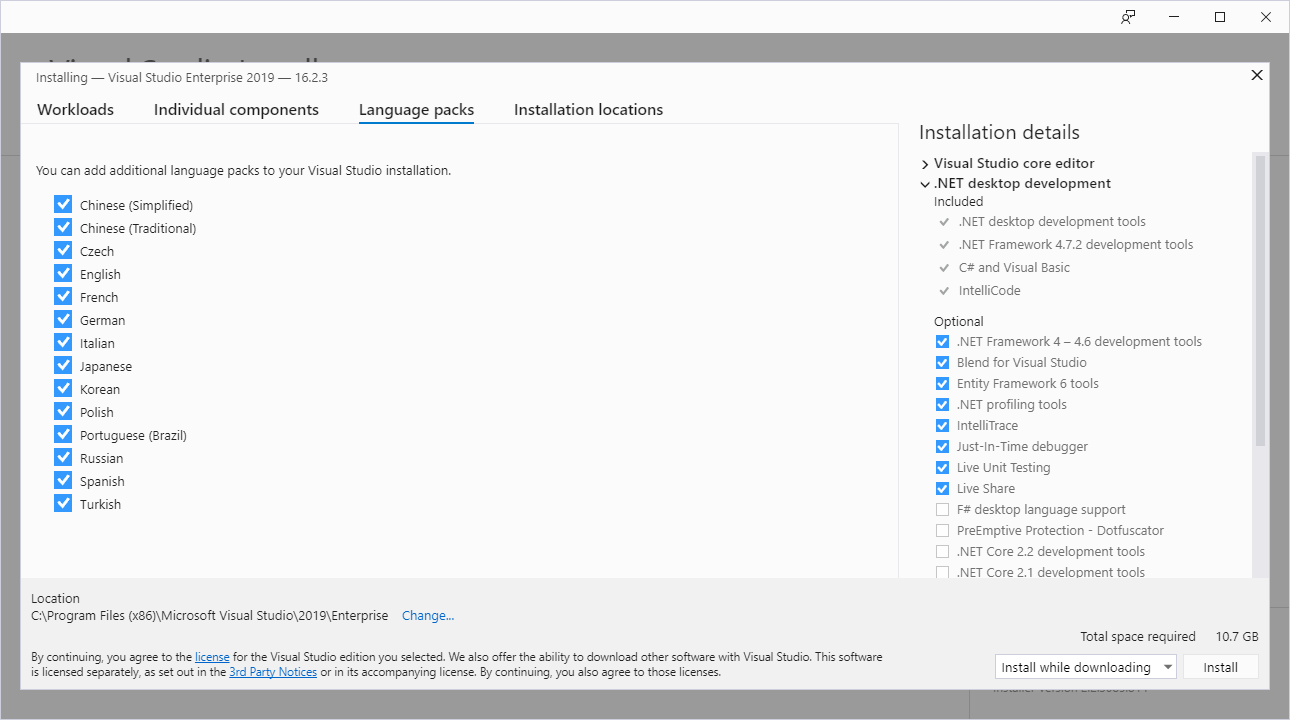
Task: Deselect the French language pack
Action: (x=63, y=297)
